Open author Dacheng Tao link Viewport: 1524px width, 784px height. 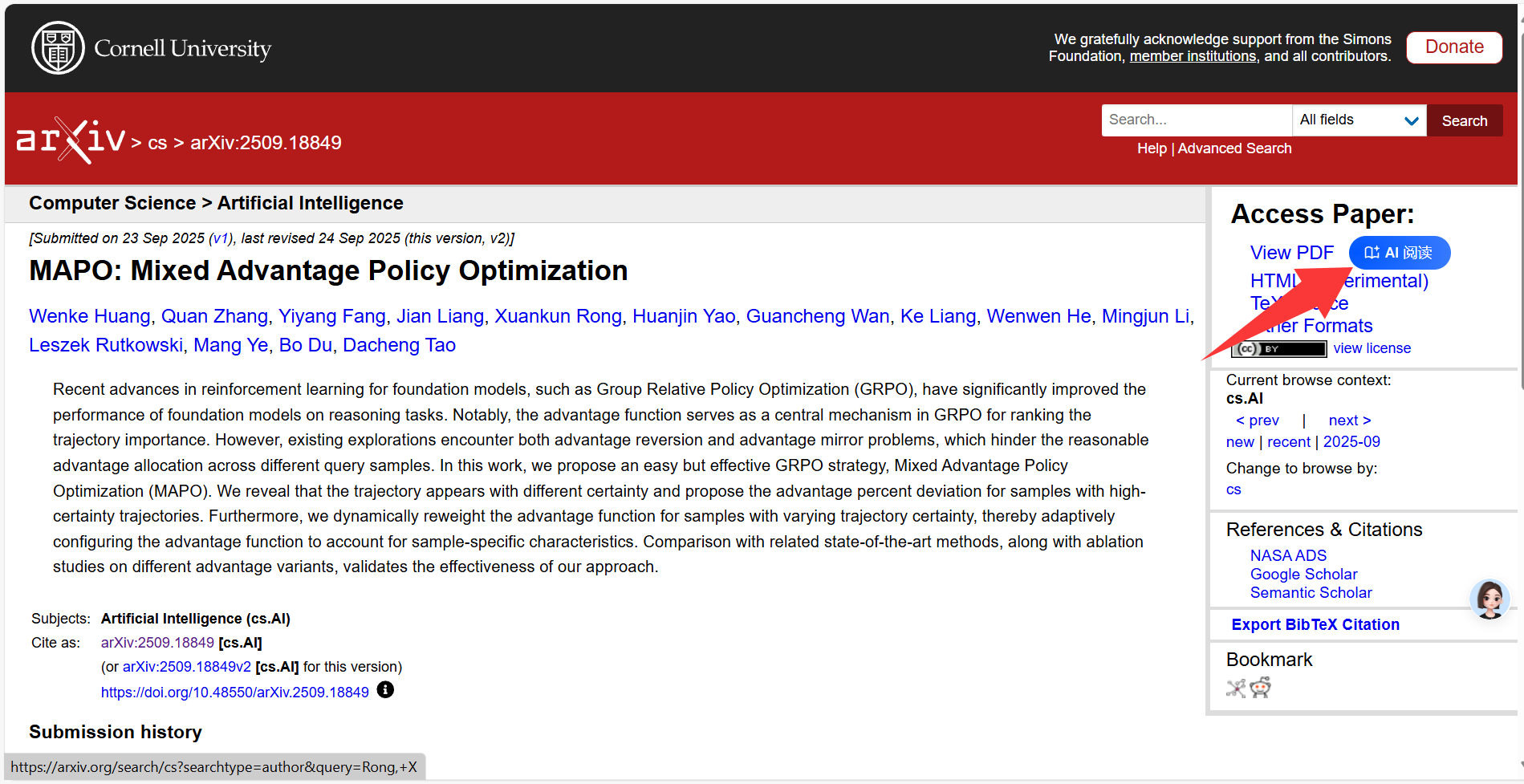pyautogui.click(x=399, y=345)
